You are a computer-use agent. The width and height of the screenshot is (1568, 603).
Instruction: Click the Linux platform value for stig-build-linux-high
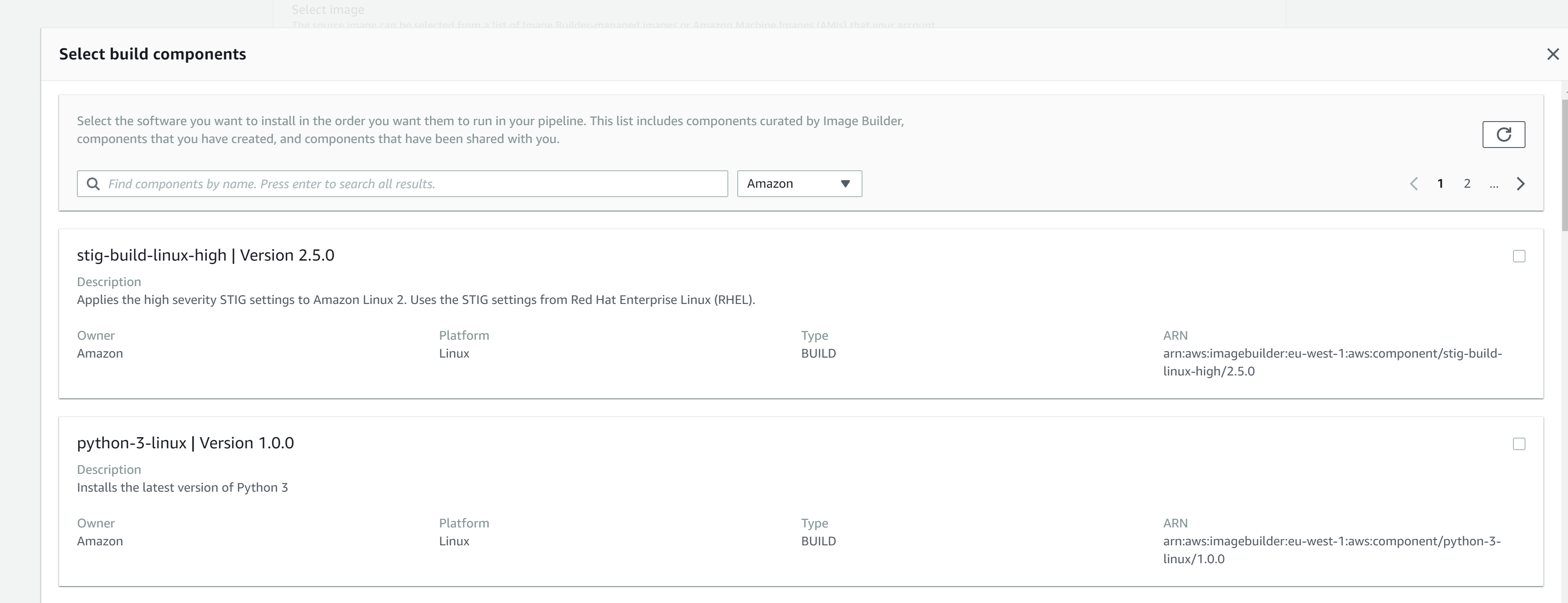coord(454,354)
